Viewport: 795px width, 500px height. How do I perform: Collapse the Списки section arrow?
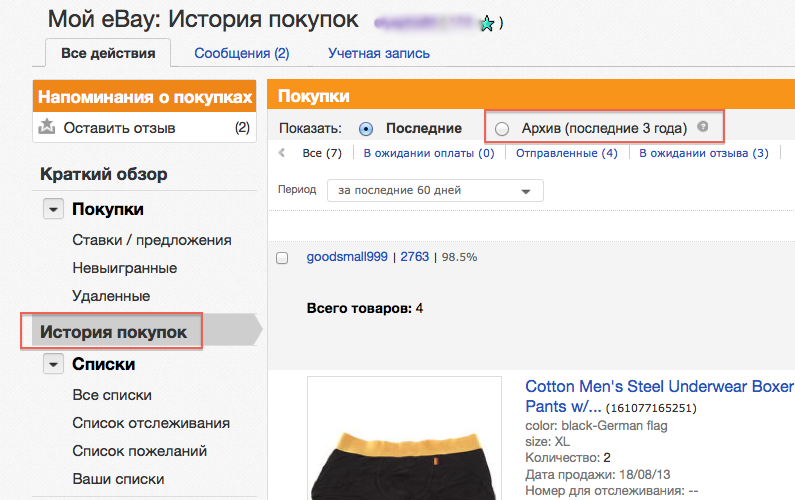[x=53, y=364]
